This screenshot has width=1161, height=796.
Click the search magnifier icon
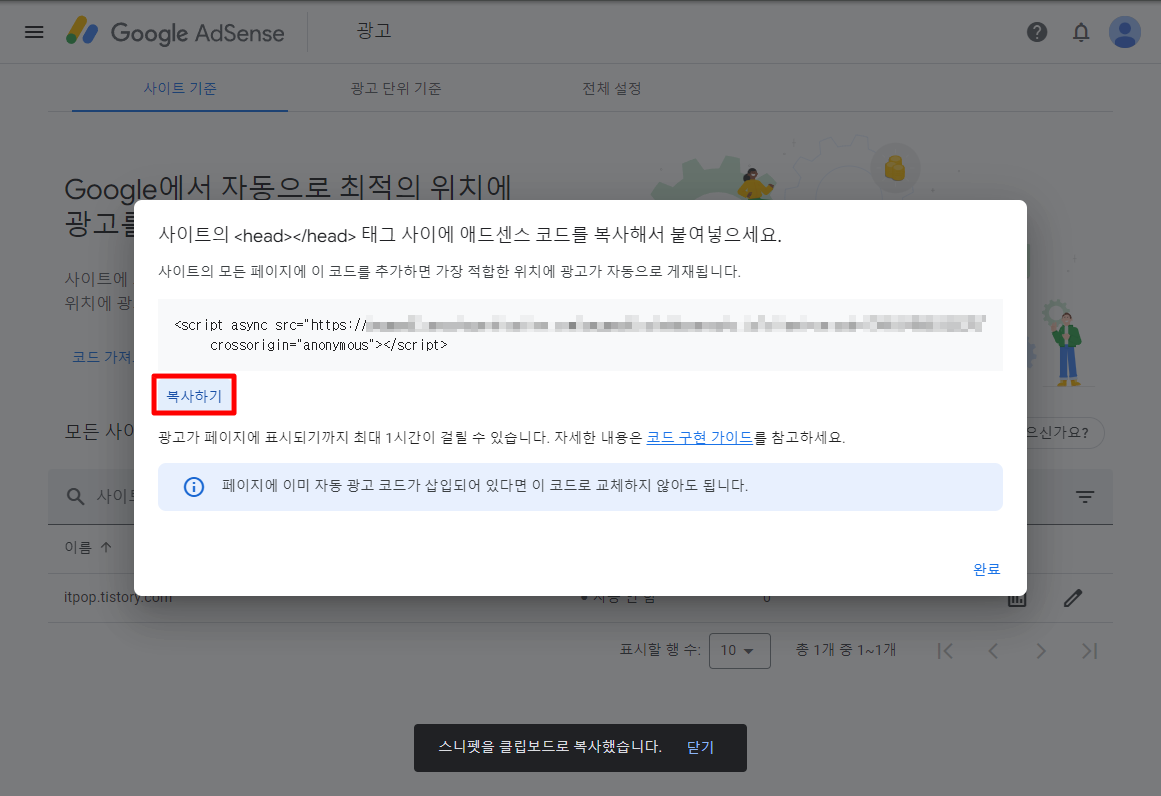pos(76,496)
